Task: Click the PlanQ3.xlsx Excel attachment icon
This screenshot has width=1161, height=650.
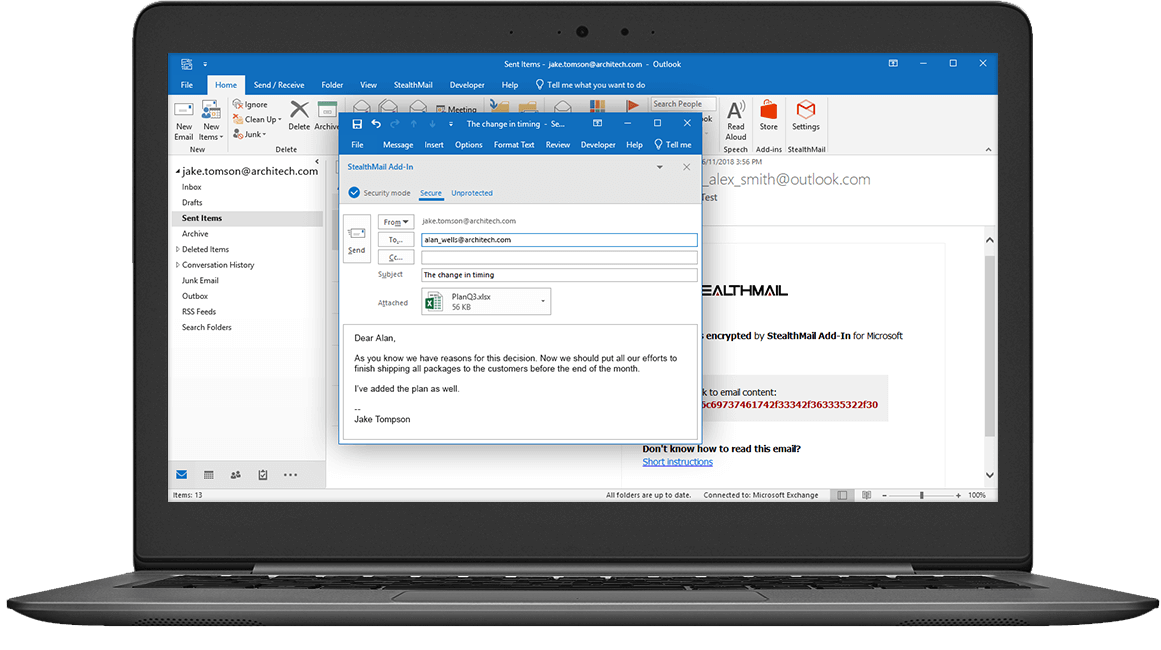Action: click(433, 301)
